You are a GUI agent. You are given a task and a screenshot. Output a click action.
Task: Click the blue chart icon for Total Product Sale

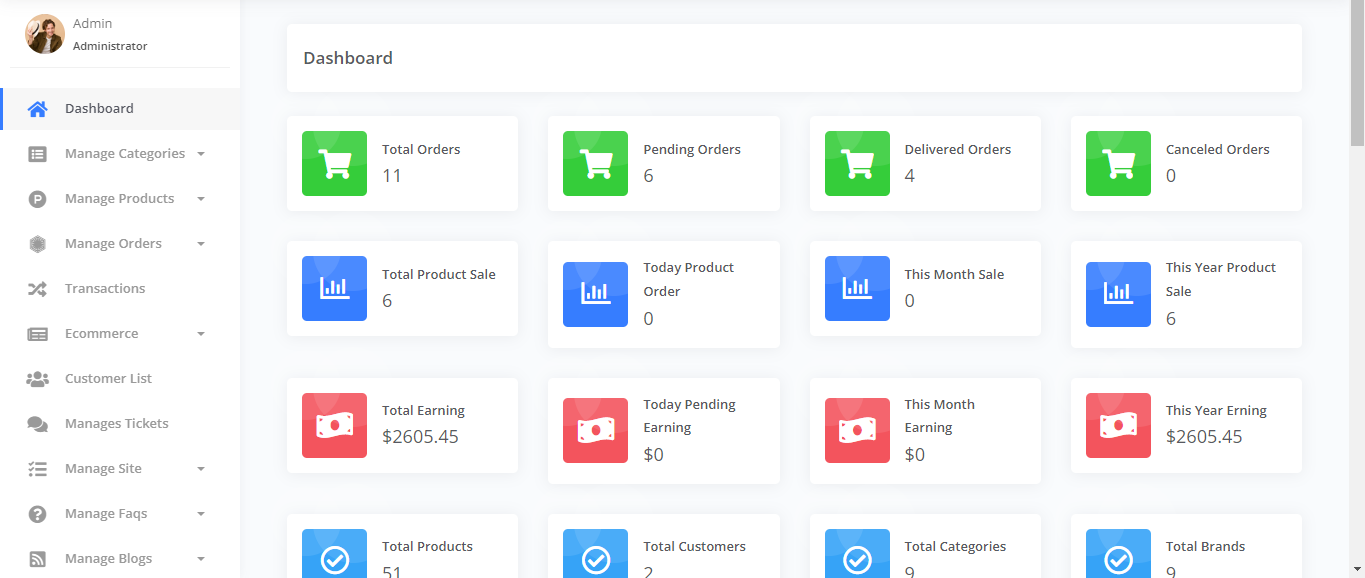(334, 288)
